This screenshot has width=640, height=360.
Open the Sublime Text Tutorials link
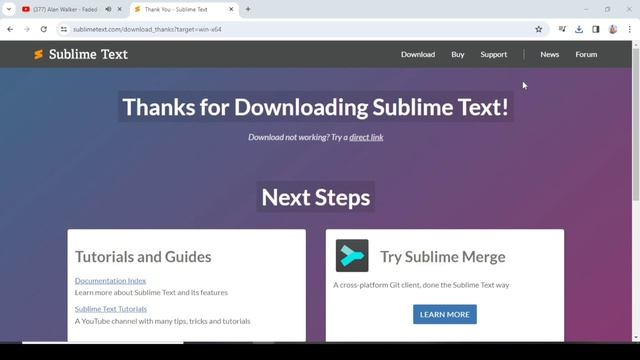111,309
